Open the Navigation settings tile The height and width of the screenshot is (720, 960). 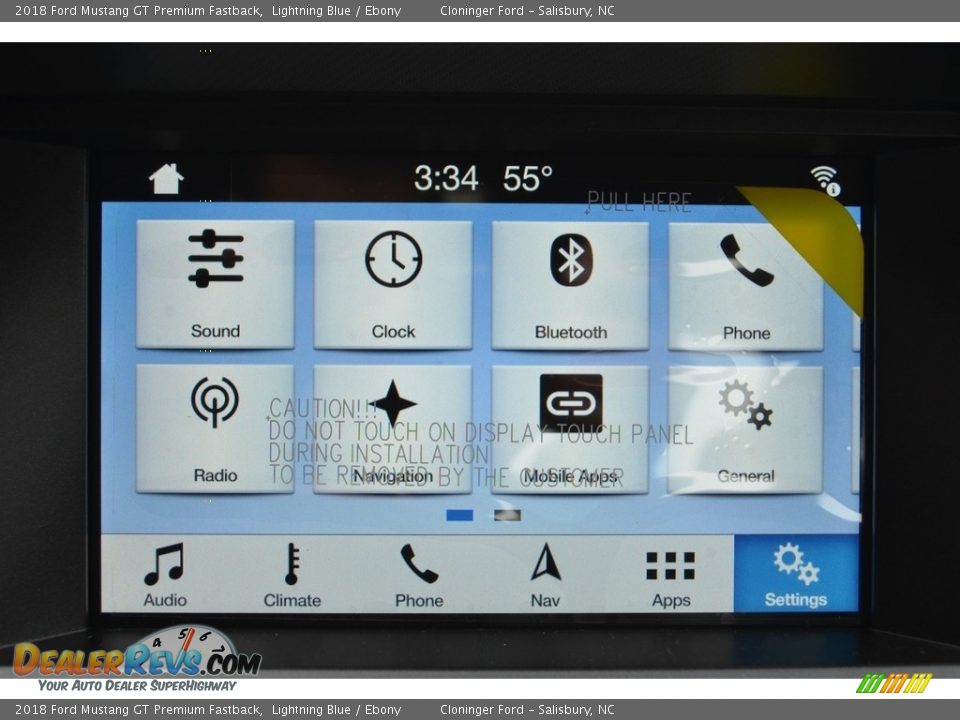(393, 428)
